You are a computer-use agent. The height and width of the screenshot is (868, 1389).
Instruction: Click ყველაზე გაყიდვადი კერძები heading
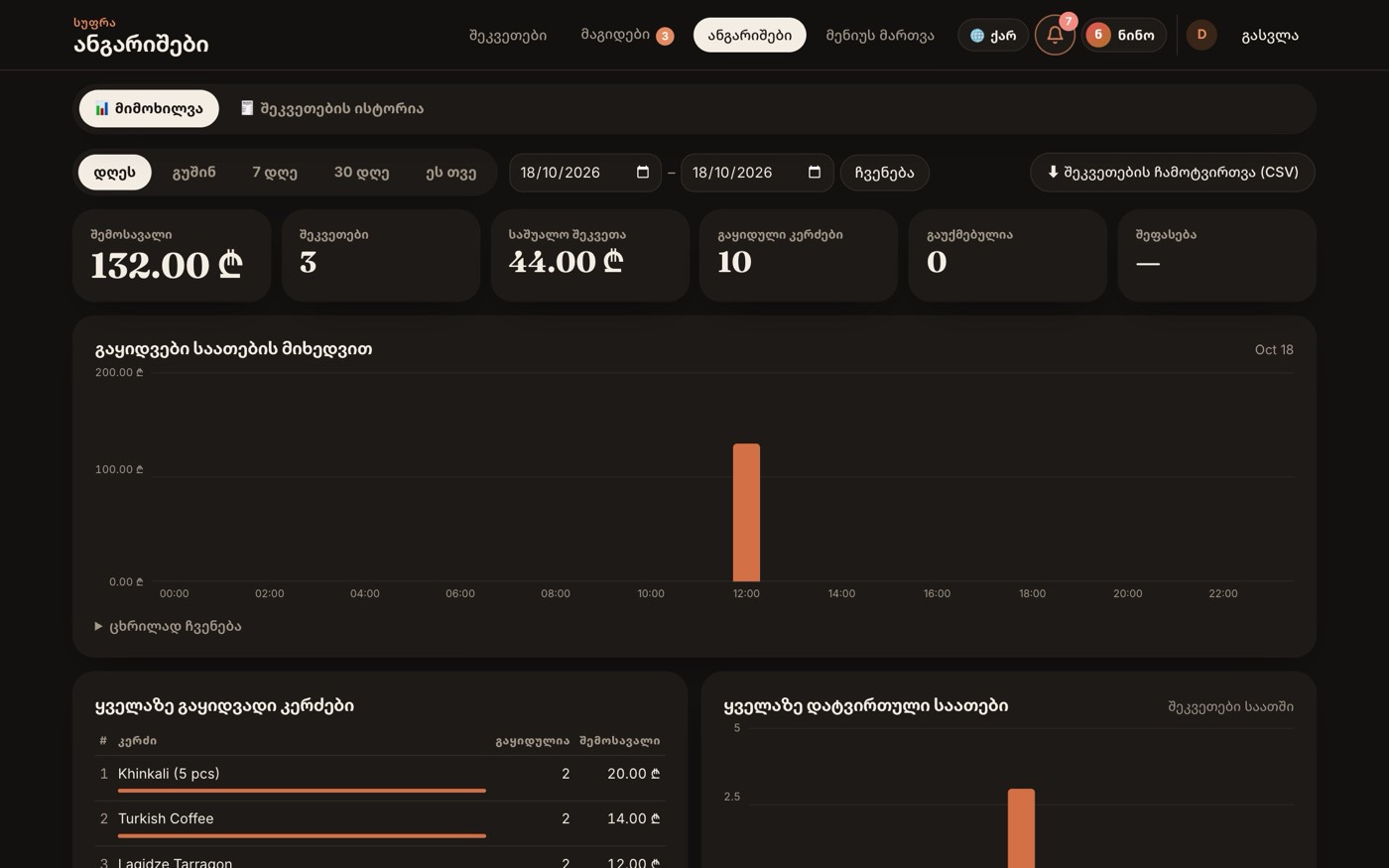point(224,706)
